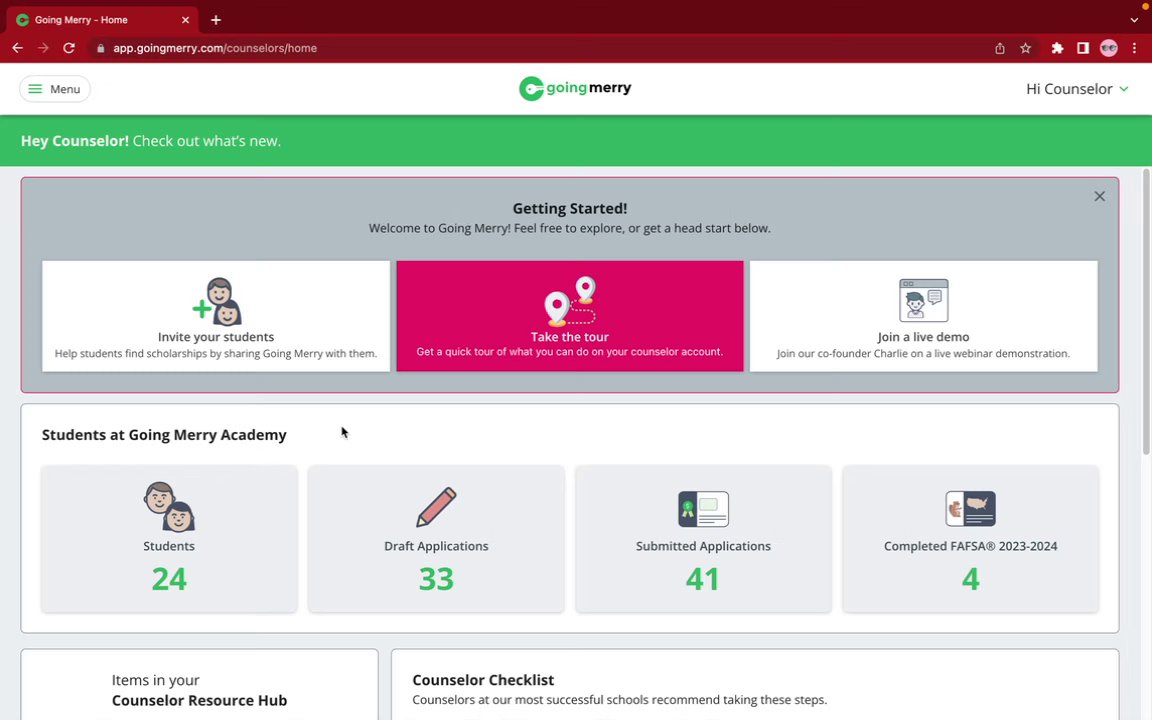Select the Take the tour title

click(x=570, y=336)
